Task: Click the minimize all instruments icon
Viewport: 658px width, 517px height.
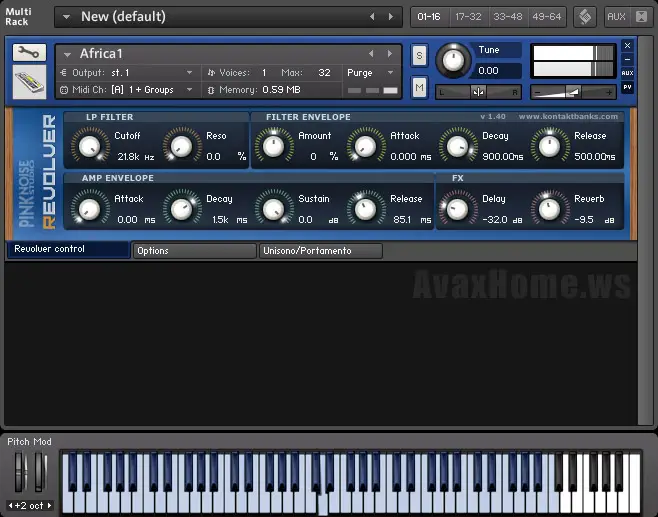Action: point(642,17)
